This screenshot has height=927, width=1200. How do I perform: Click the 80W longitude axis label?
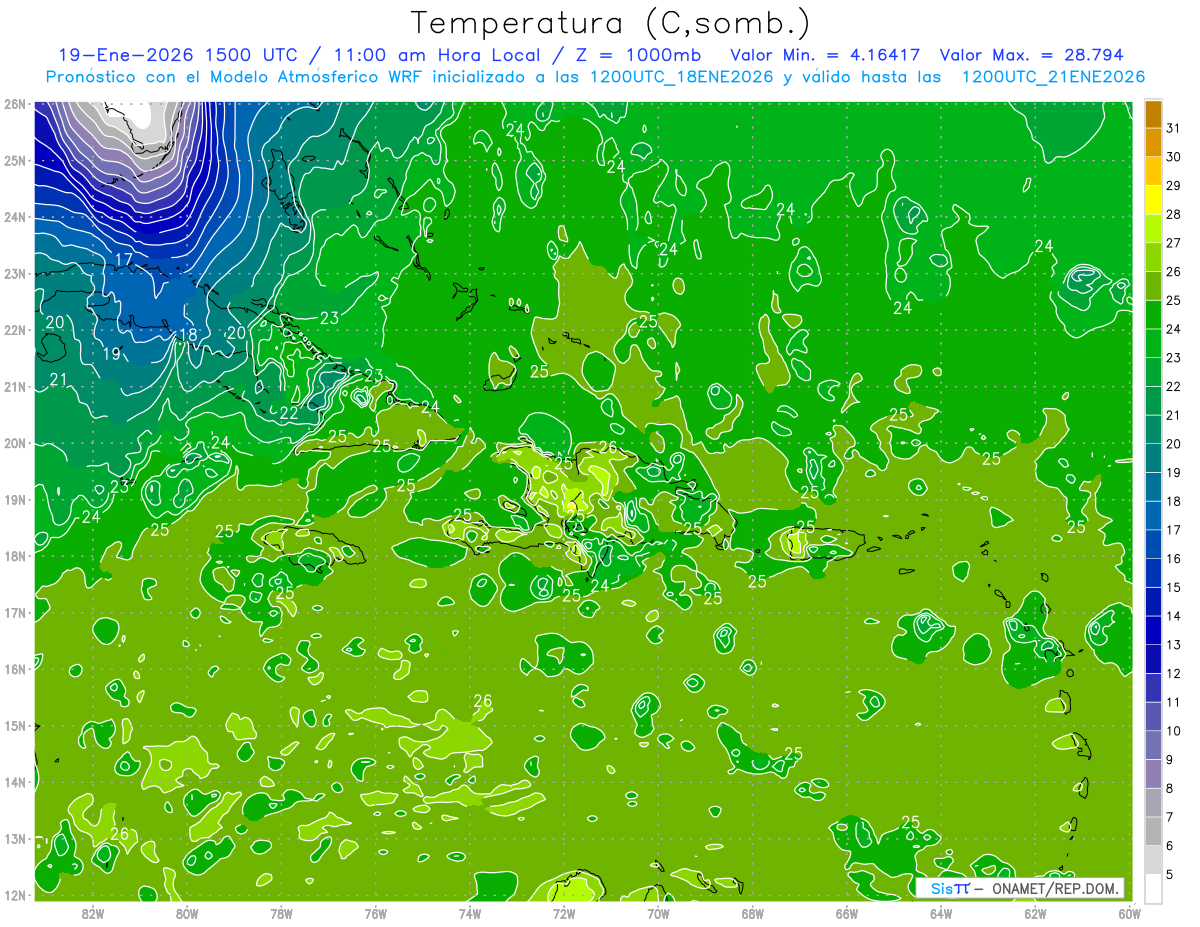(x=187, y=913)
